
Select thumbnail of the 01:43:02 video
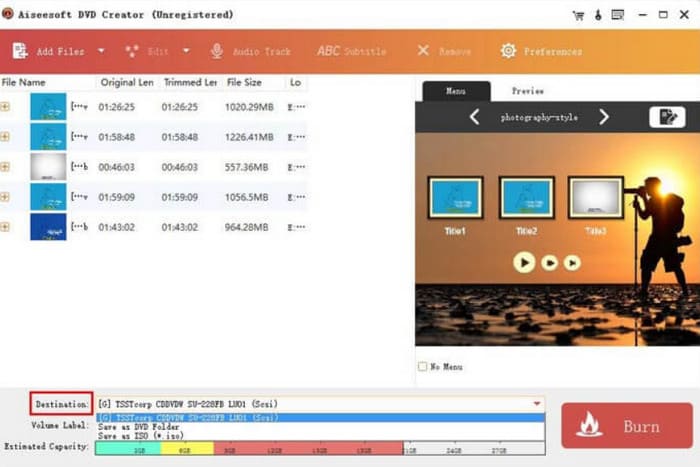[x=48, y=227]
